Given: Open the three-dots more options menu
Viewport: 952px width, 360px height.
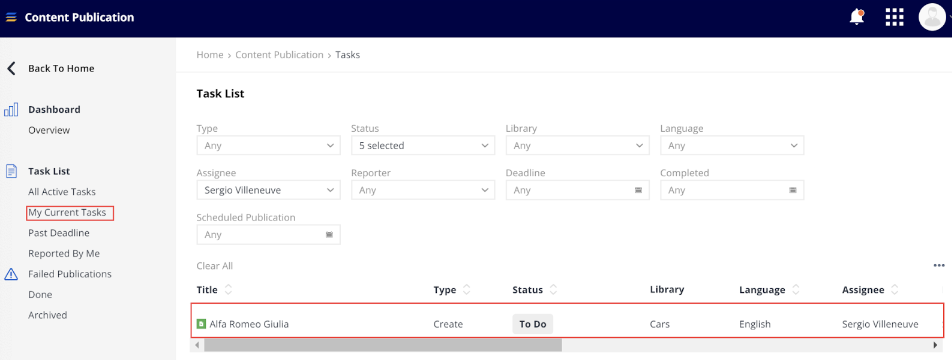Looking at the screenshot, I should 939,265.
